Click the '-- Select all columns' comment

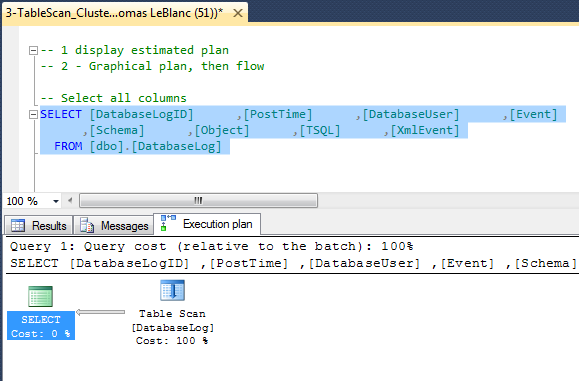(114, 98)
